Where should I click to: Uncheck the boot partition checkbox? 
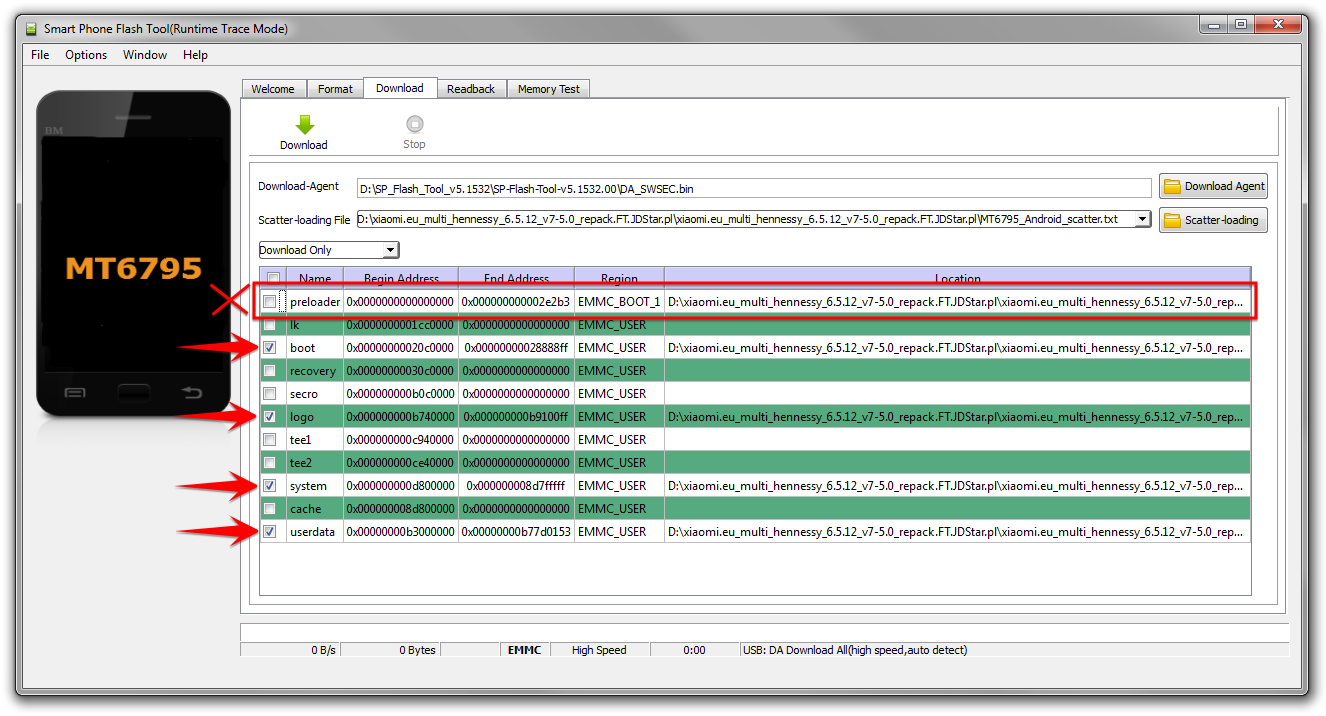click(x=270, y=348)
